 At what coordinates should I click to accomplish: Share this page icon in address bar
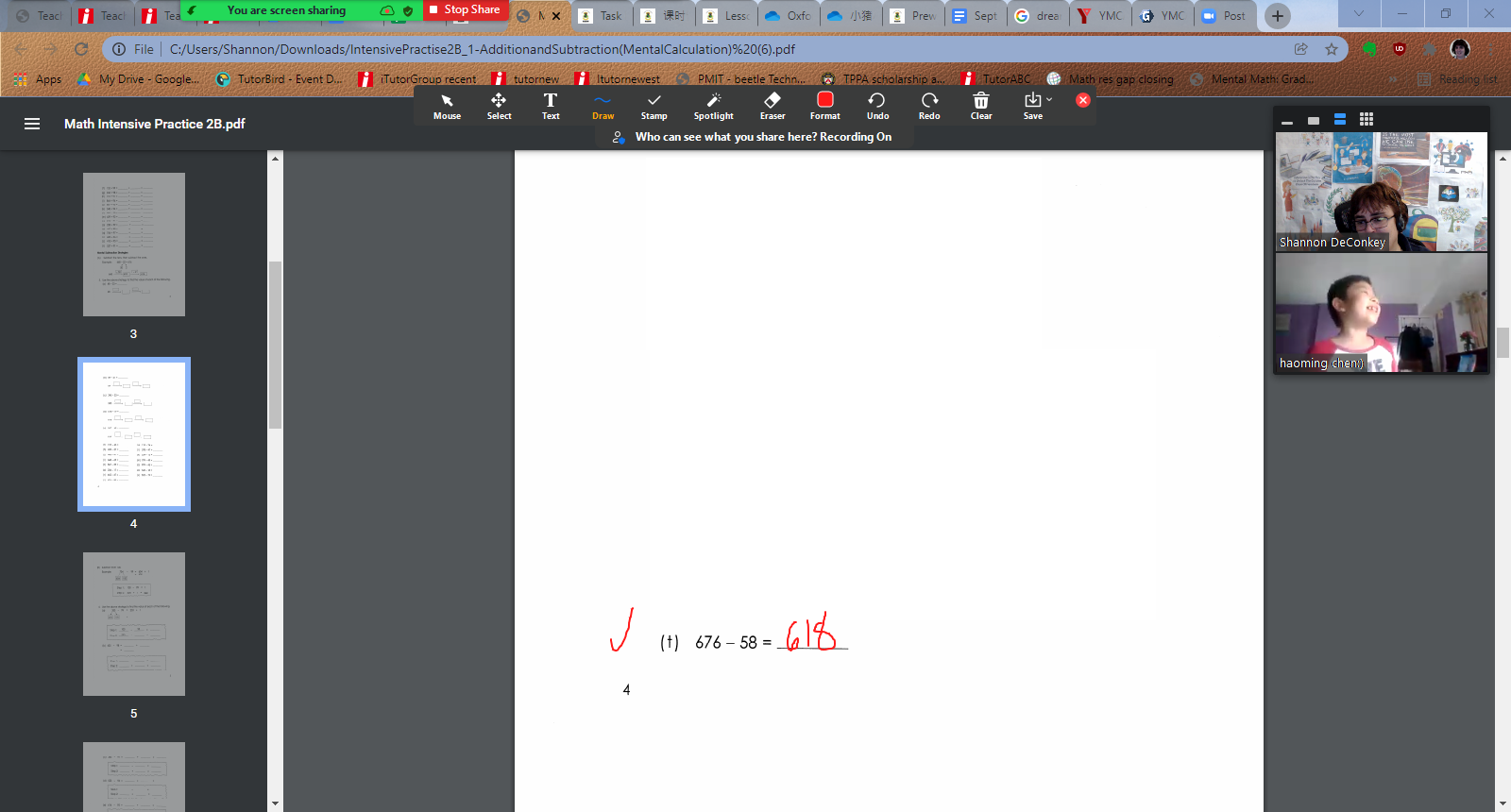(1301, 49)
